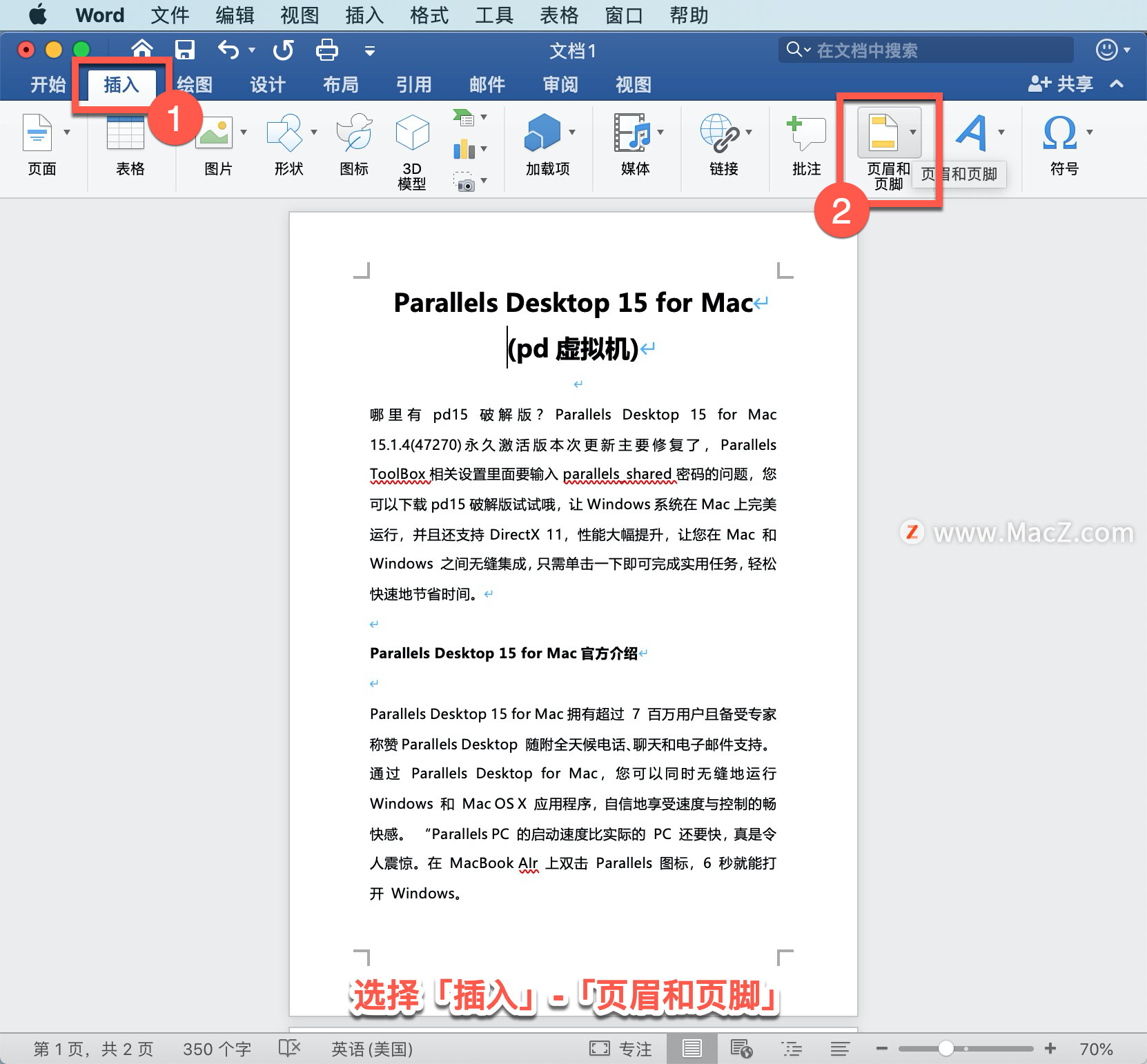Redo the action with circular arrow
Screen dimensions: 1147x1064
point(283,50)
